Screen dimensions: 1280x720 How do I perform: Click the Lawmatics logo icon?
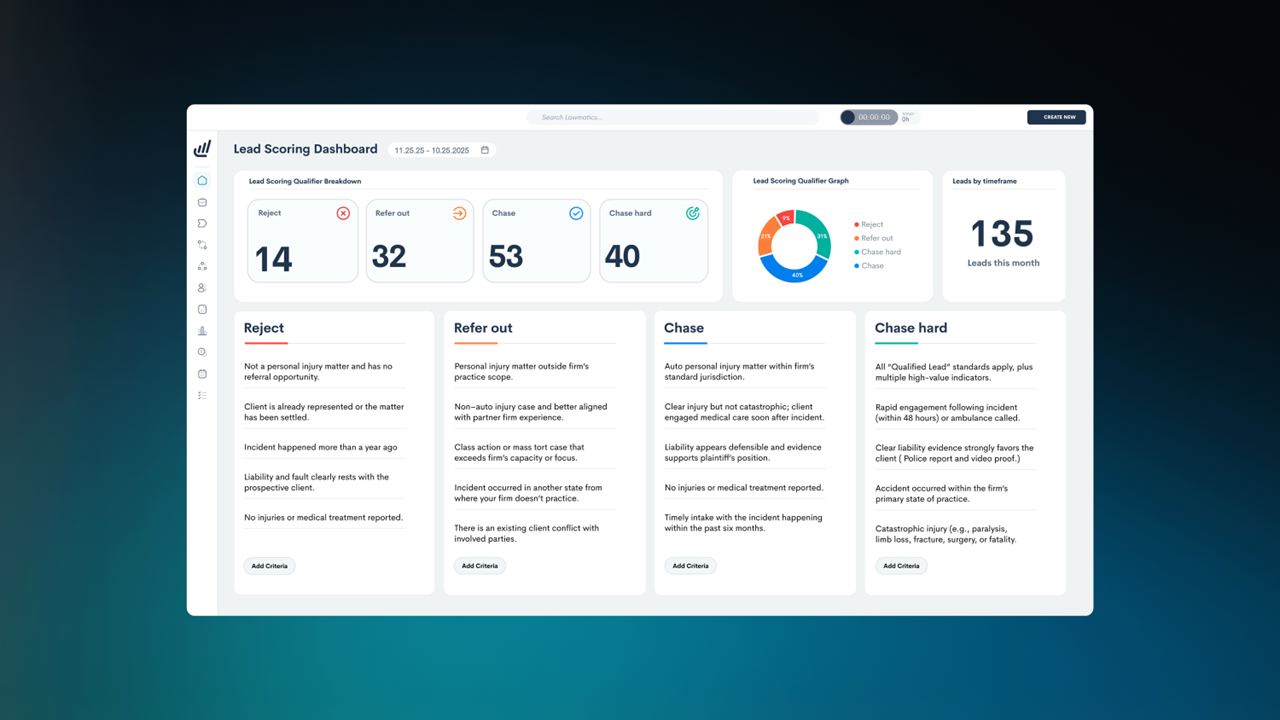coord(202,149)
